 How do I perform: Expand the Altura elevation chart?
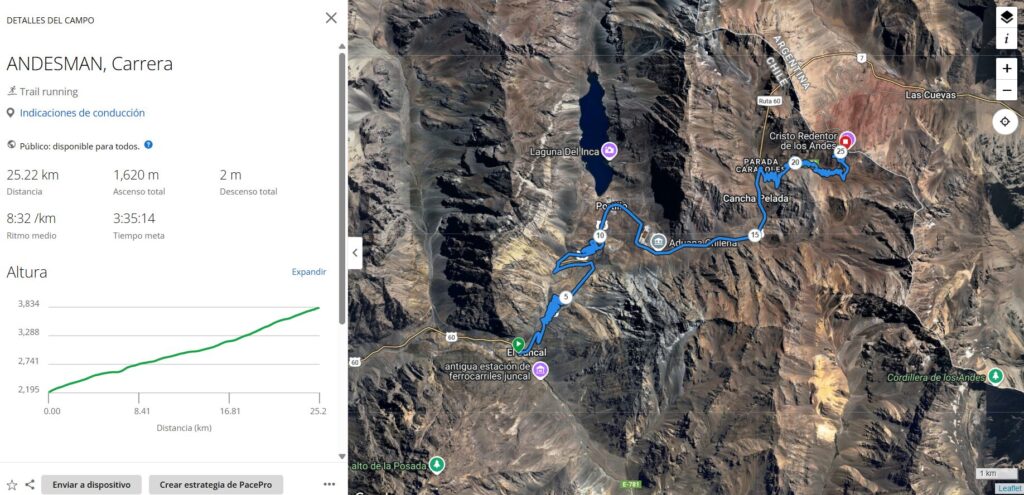309,272
